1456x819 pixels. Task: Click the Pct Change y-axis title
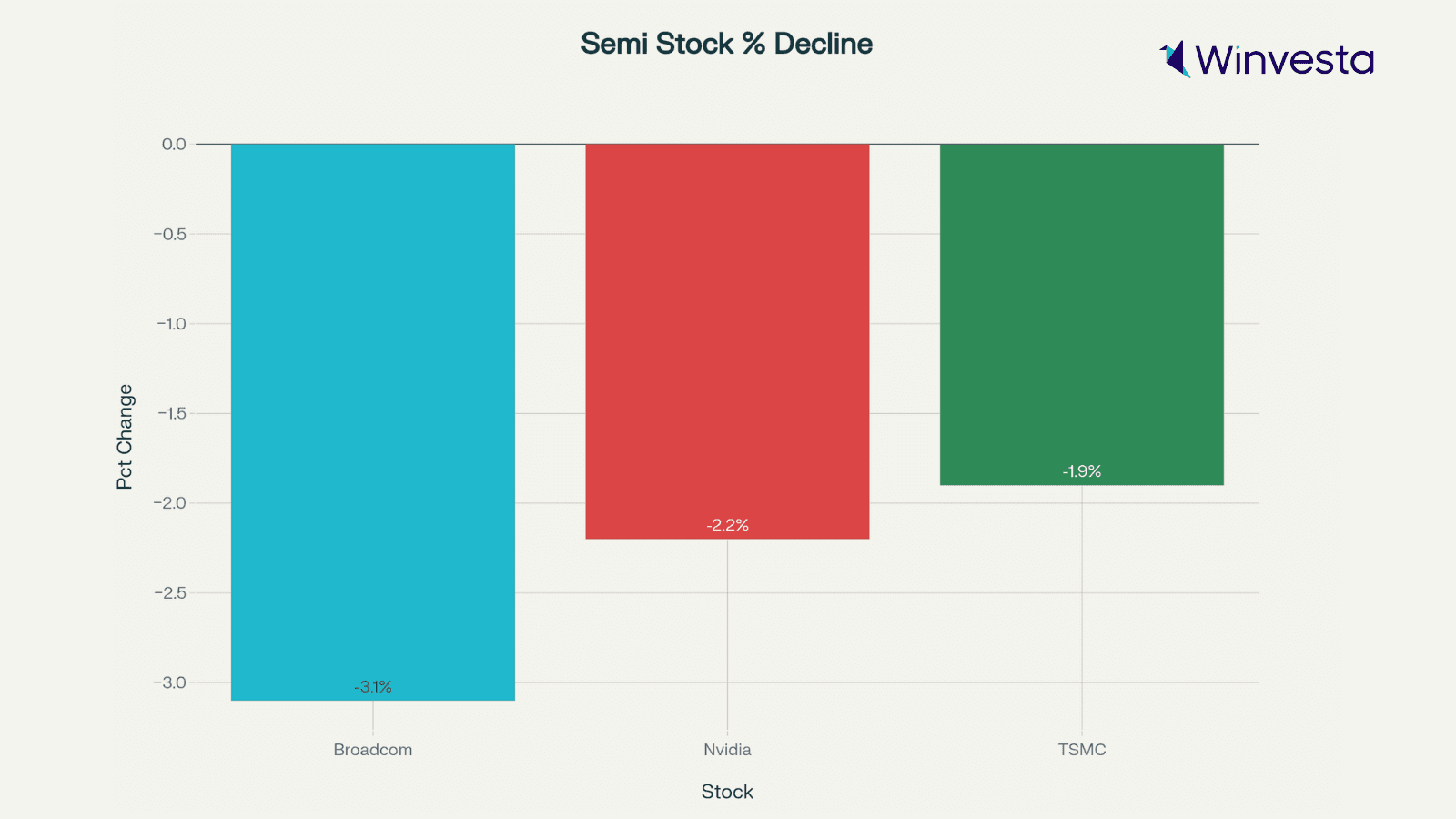(x=125, y=437)
